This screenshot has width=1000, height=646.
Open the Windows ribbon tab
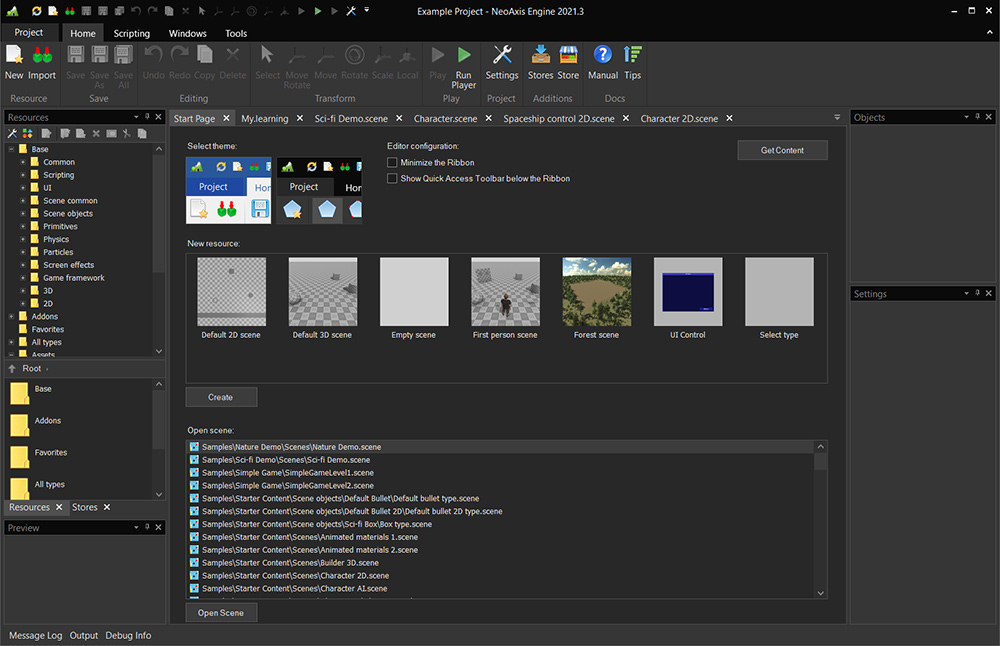pyautogui.click(x=188, y=33)
